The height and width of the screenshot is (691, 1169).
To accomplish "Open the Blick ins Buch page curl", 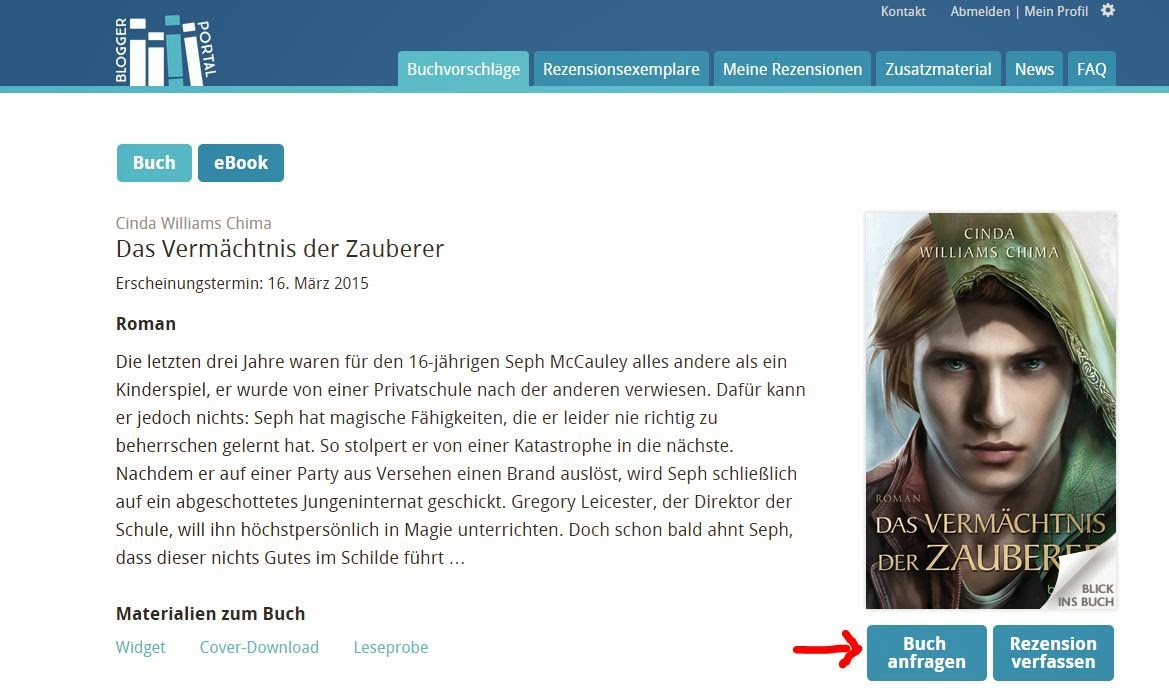I will [x=1085, y=581].
